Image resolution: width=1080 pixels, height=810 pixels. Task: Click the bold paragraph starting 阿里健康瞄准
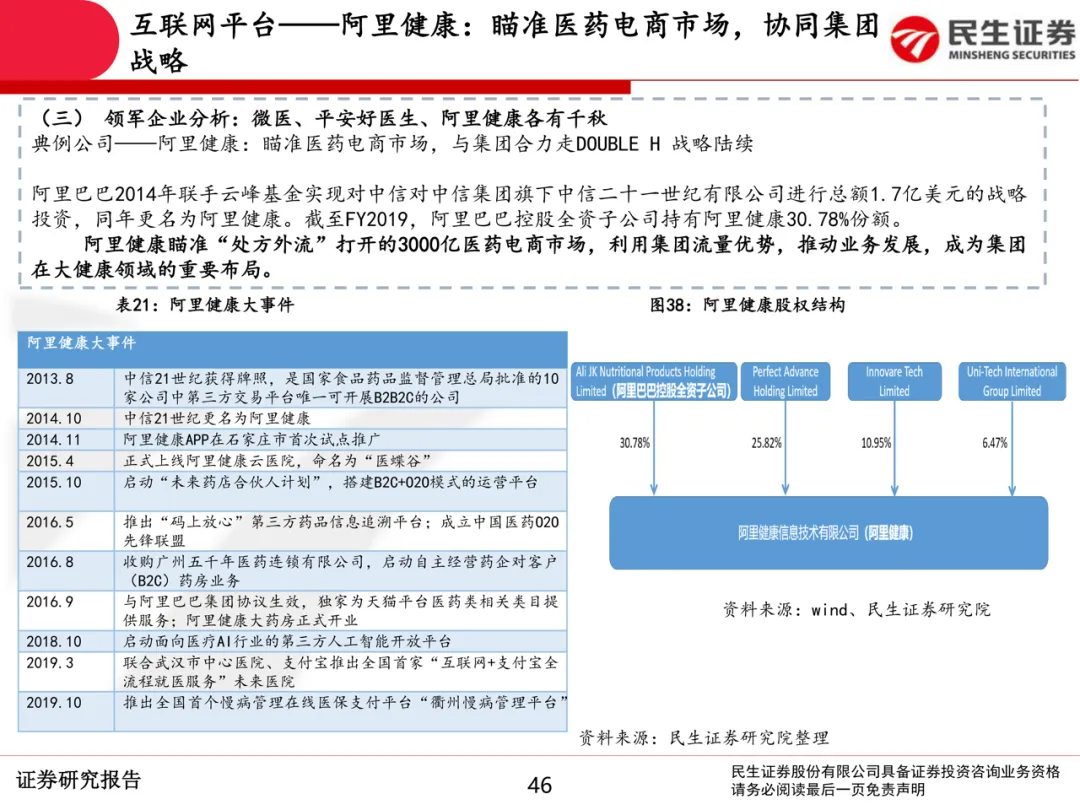coord(529,256)
